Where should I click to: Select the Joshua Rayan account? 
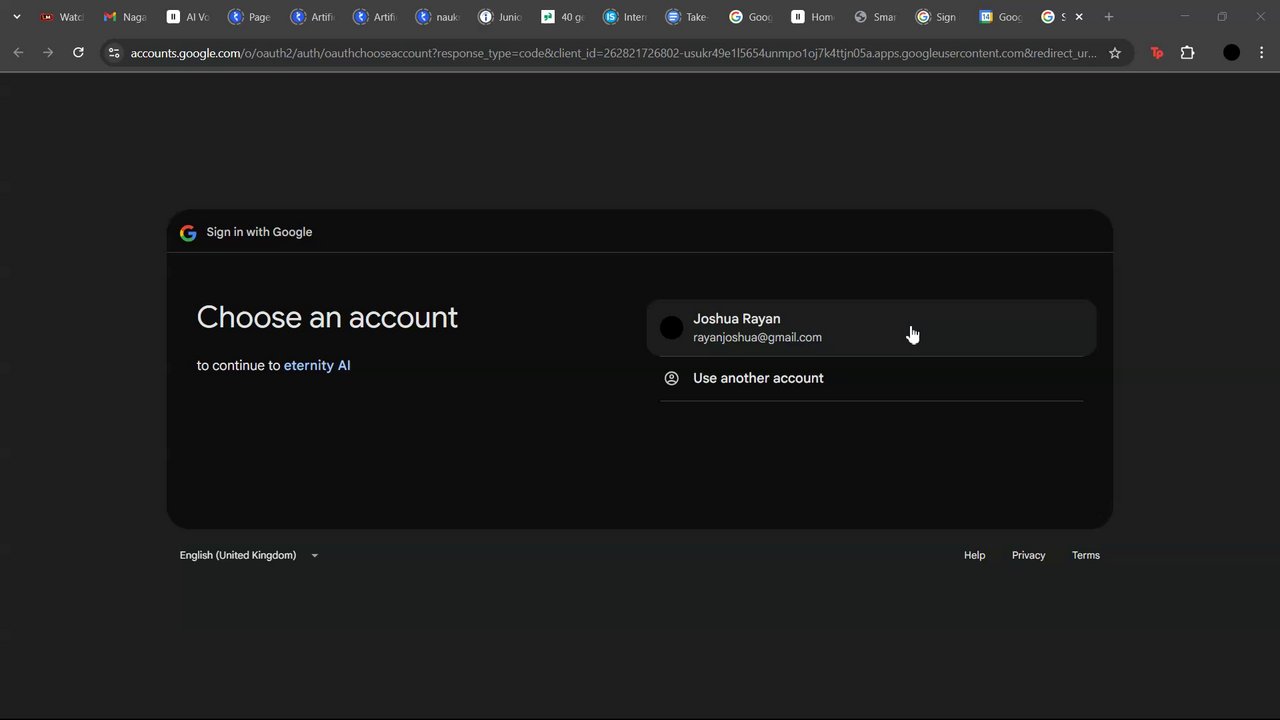pyautogui.click(x=872, y=328)
